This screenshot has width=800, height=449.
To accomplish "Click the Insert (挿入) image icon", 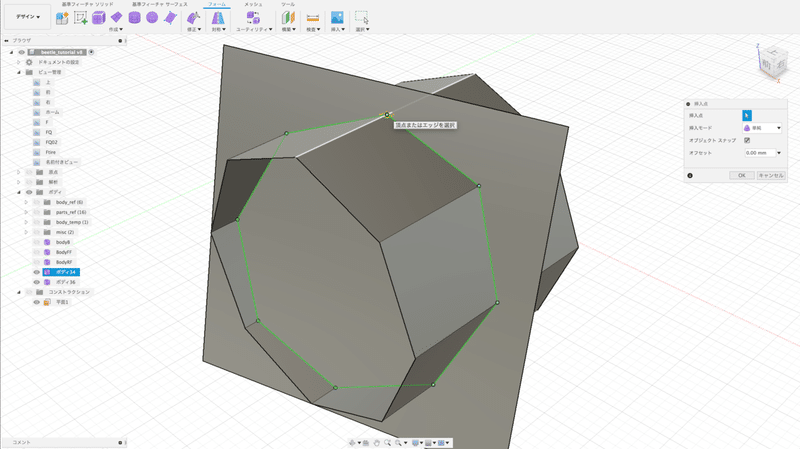I will click(x=337, y=18).
